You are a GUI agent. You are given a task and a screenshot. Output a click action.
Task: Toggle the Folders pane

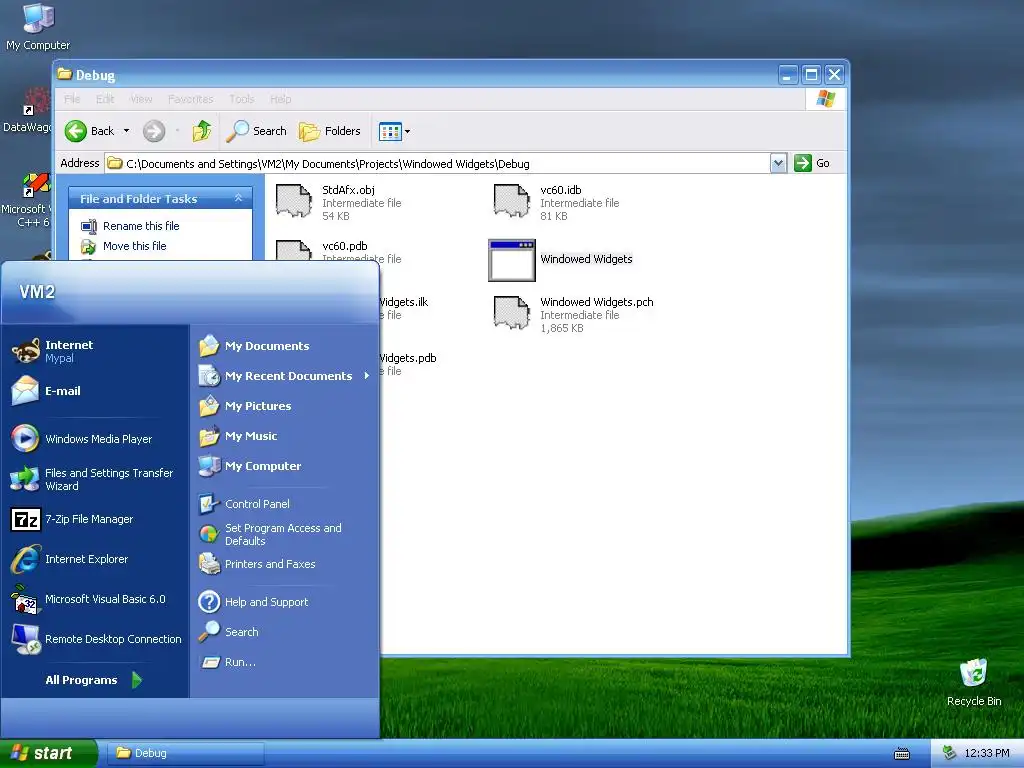329,131
